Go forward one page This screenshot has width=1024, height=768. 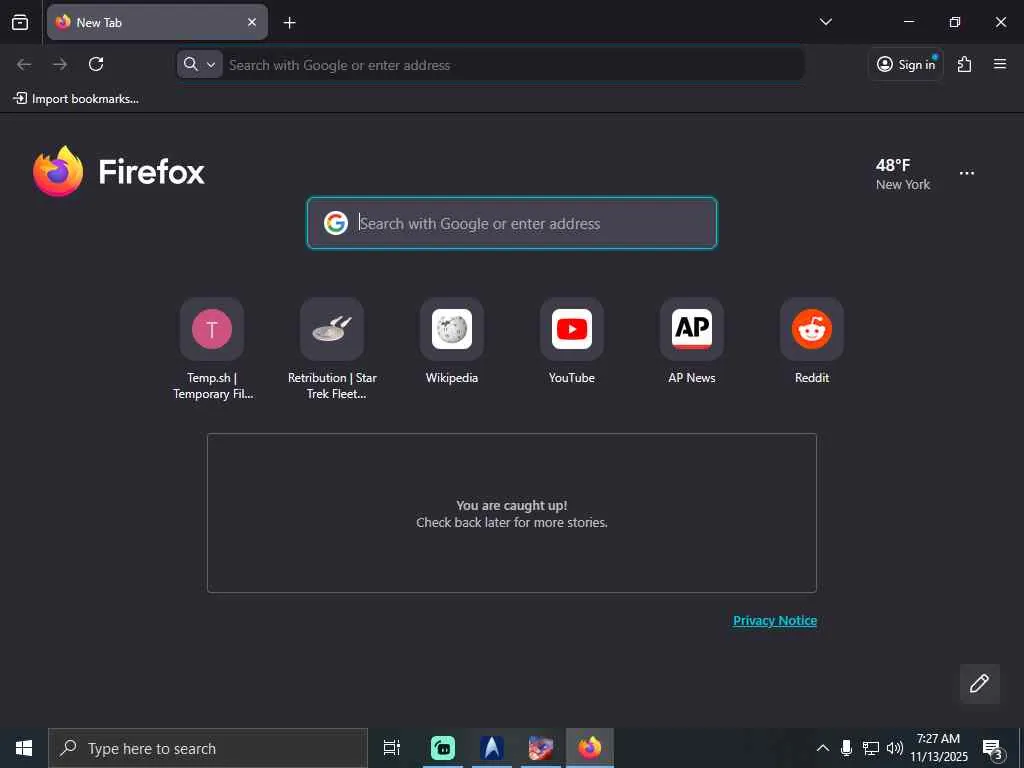[x=60, y=64]
